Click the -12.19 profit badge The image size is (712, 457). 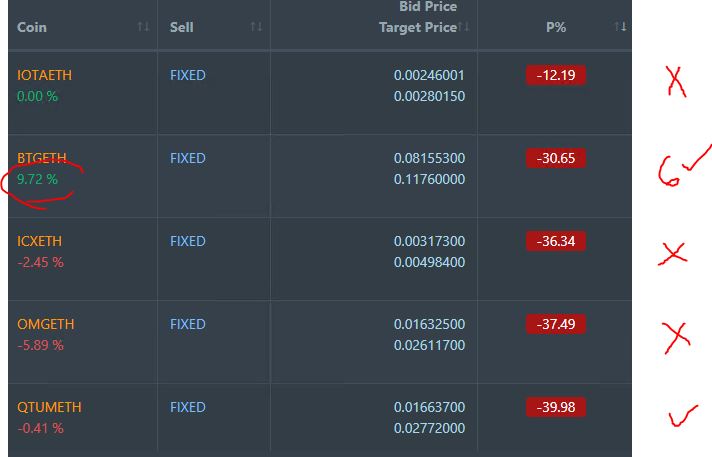tap(556, 75)
